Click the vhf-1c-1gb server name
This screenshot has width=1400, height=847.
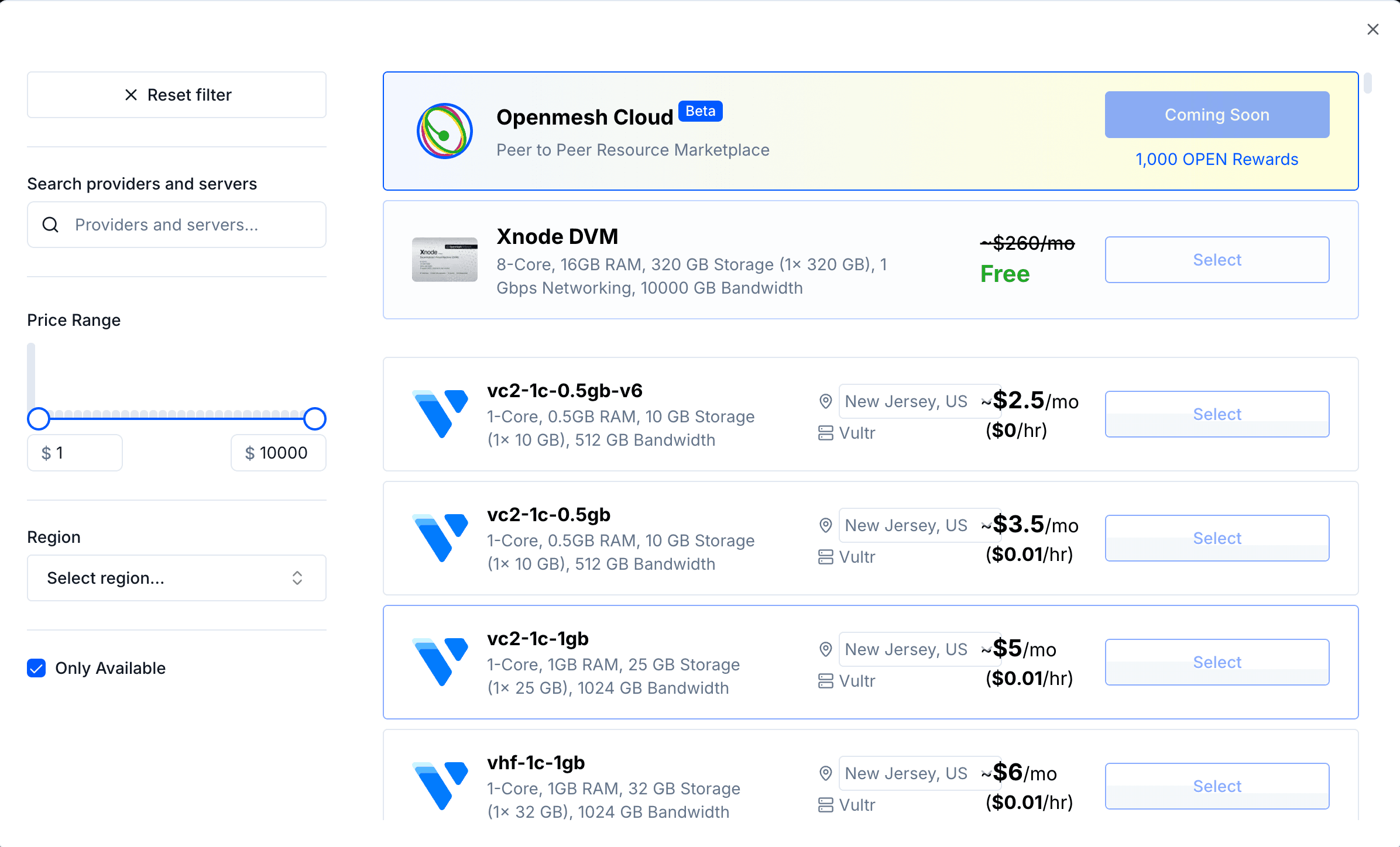536,763
